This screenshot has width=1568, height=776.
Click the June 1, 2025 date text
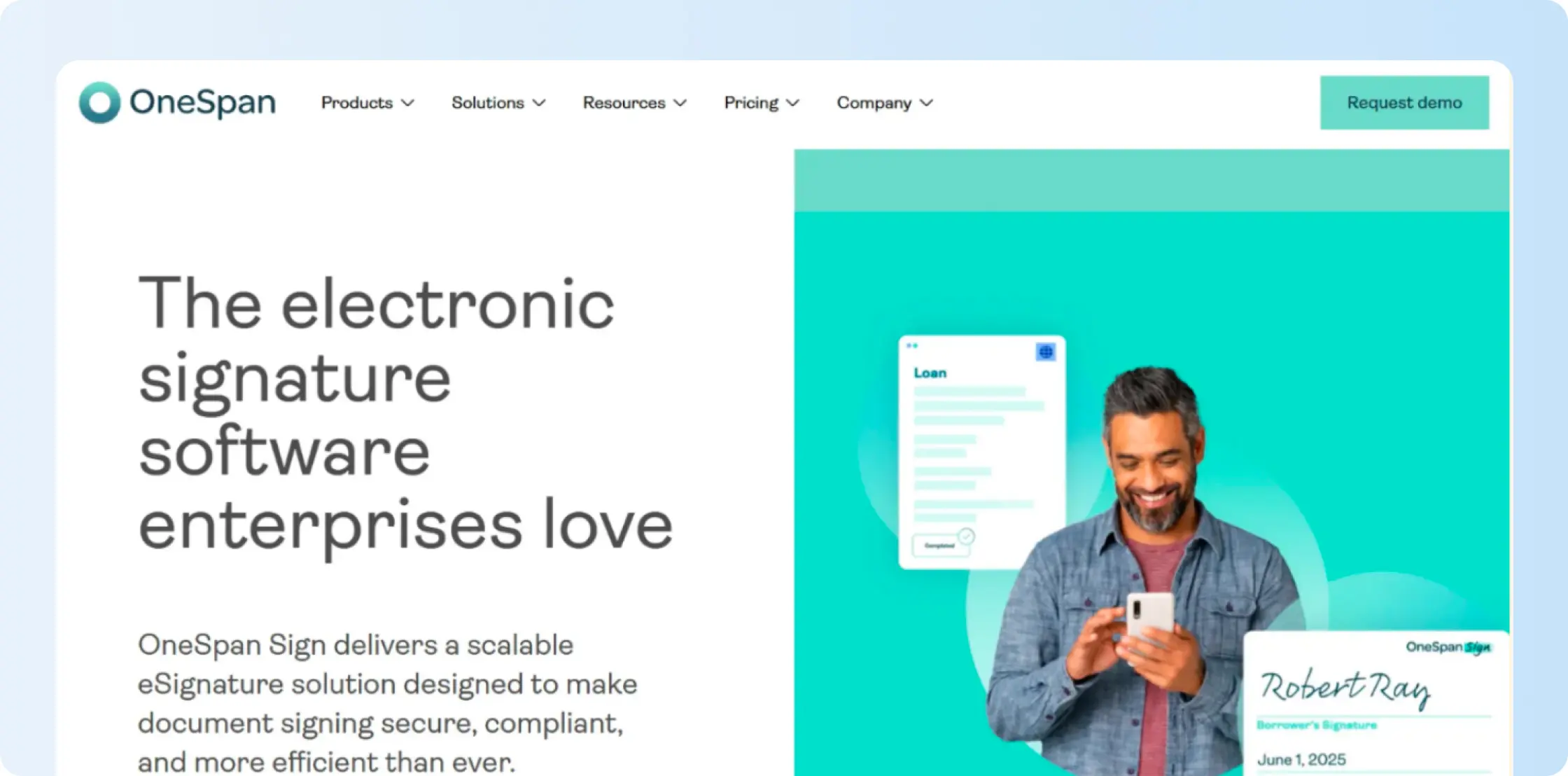point(1301,760)
